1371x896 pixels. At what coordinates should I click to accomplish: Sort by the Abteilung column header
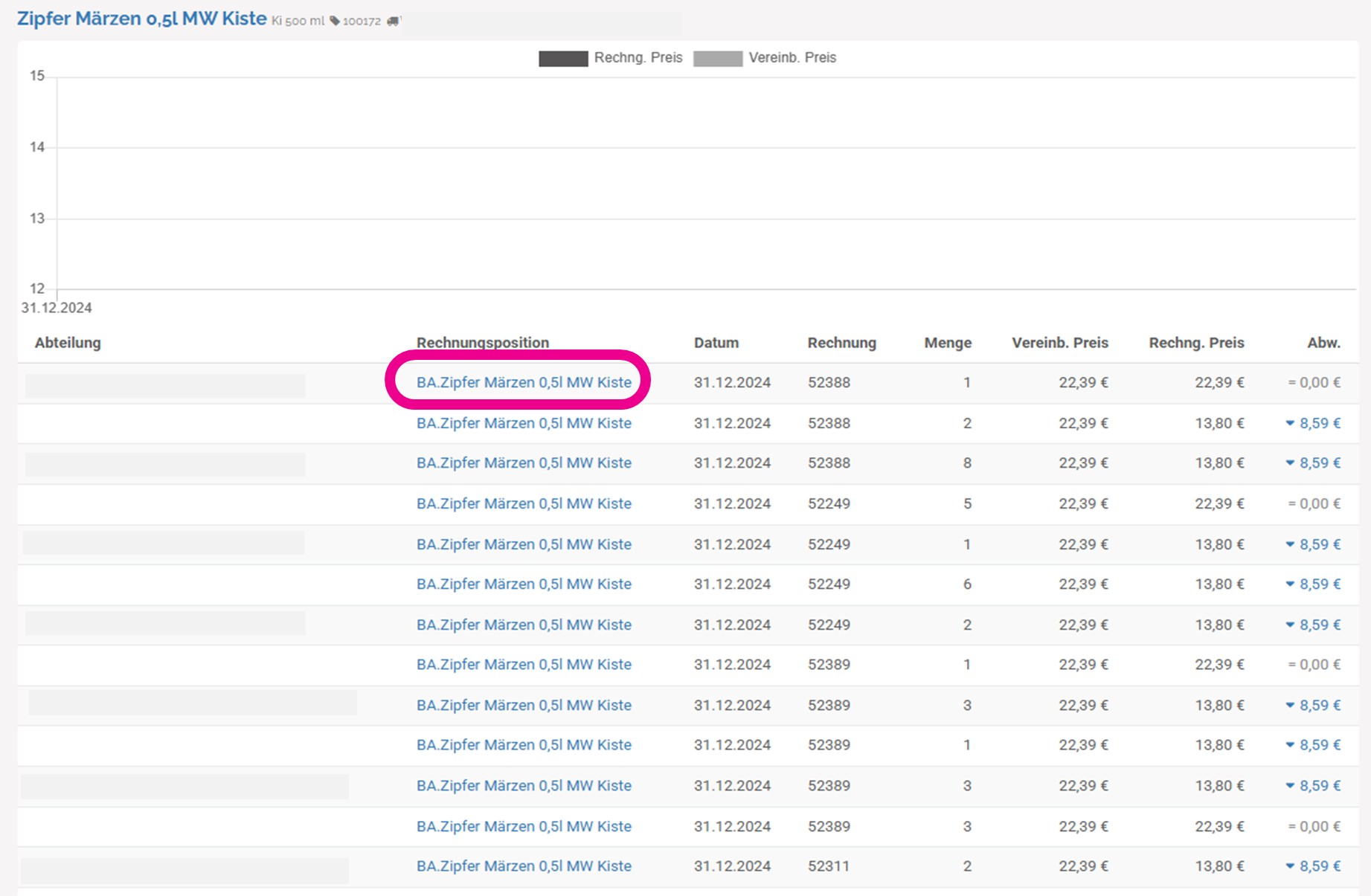coord(68,343)
